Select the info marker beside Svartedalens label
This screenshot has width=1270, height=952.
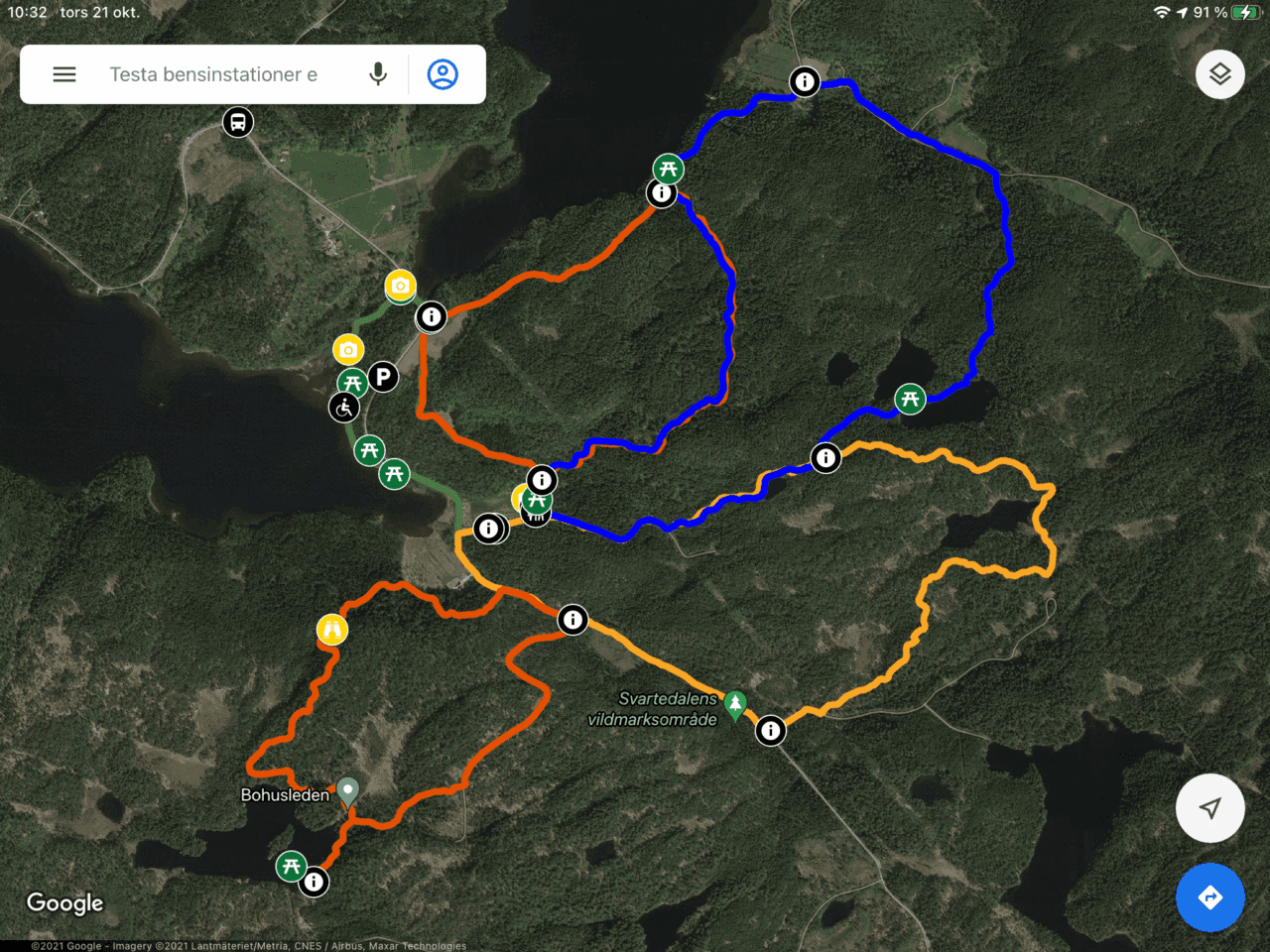[771, 731]
